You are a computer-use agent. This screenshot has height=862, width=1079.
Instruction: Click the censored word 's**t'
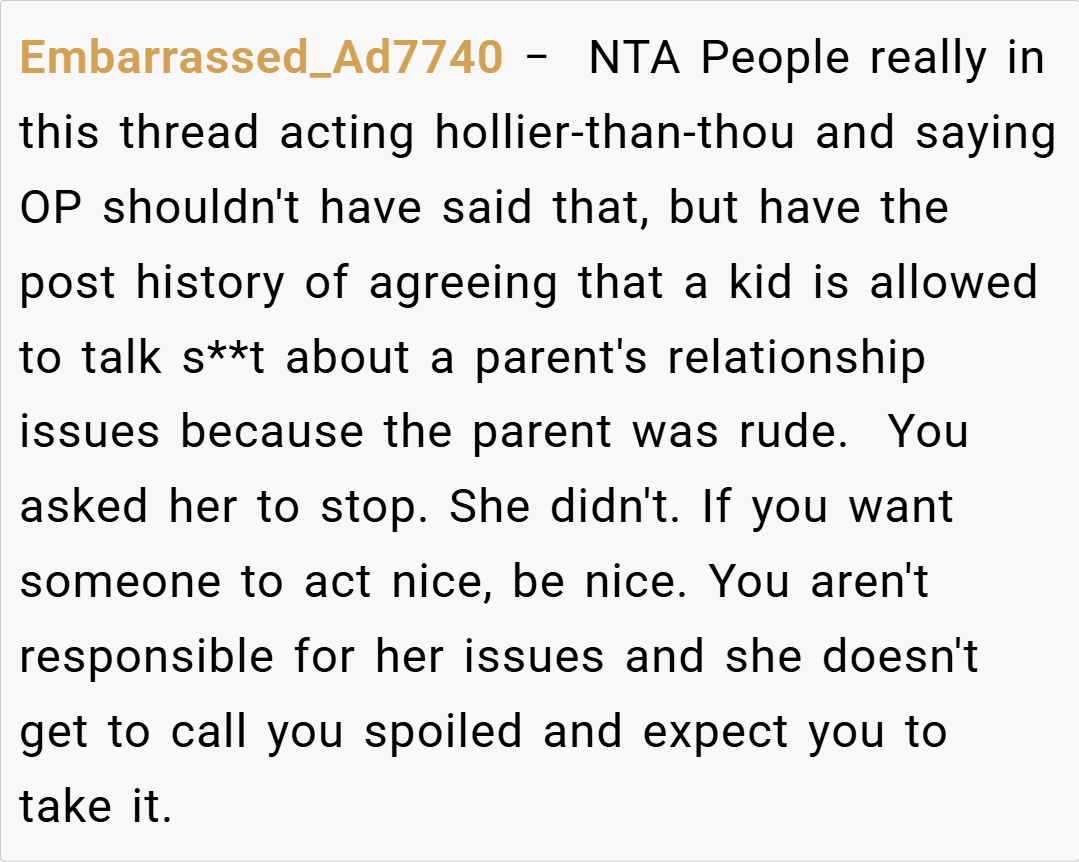click(223, 358)
